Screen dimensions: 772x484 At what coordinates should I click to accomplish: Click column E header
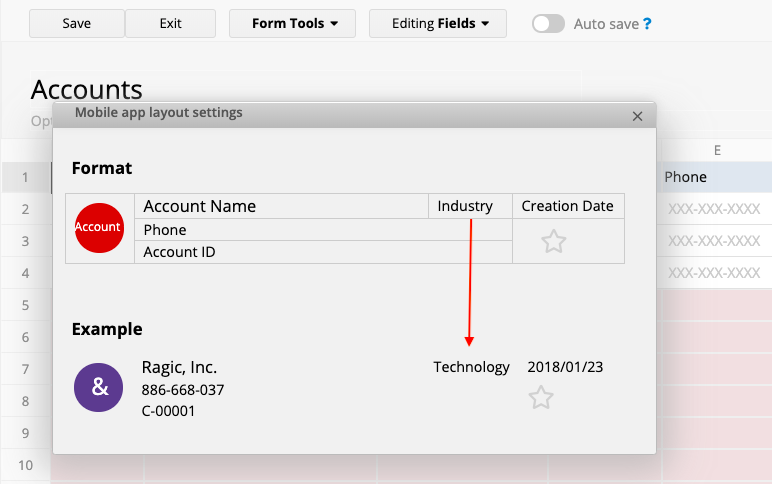tap(717, 150)
